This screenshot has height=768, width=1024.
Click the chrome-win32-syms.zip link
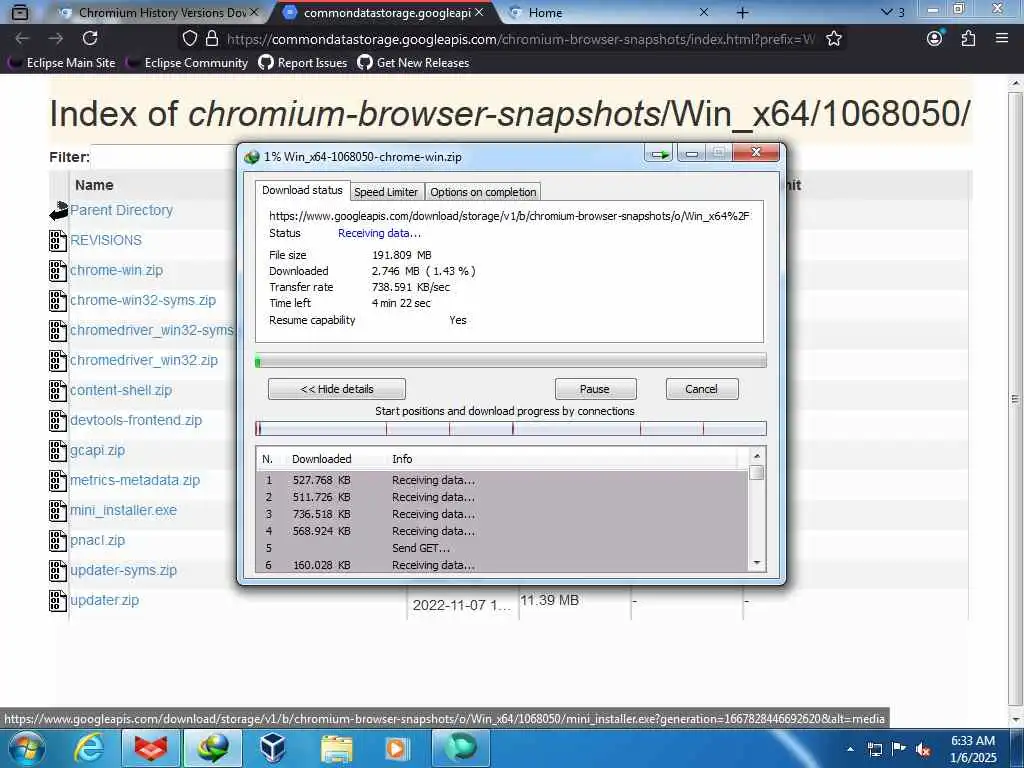click(143, 300)
